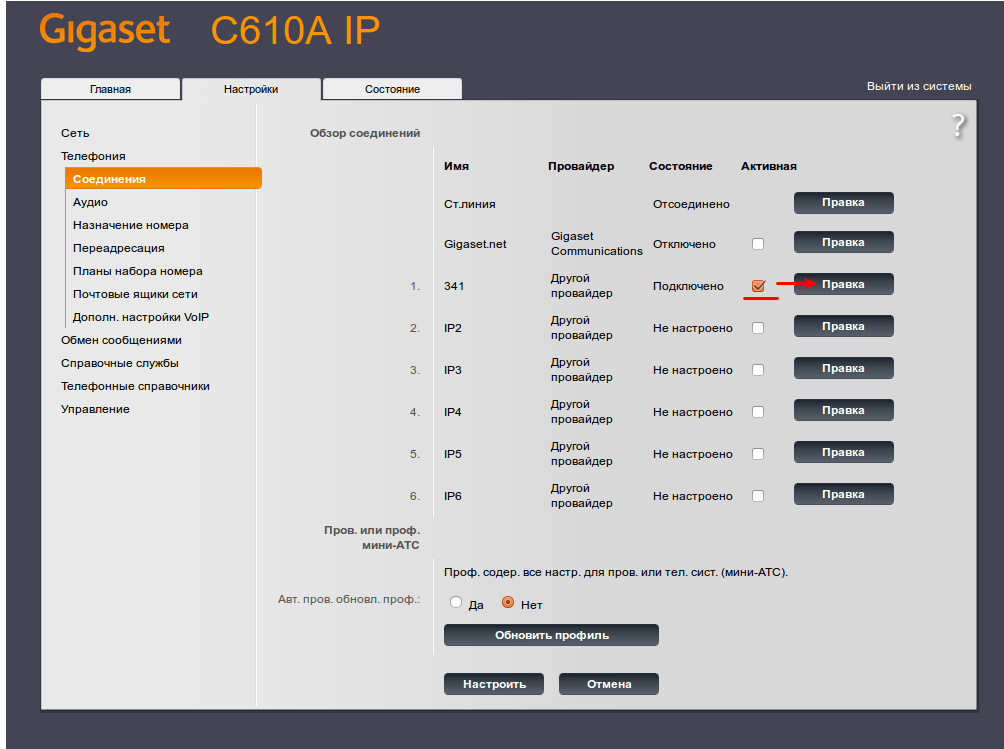Click Правка for IP6
This screenshot has height=749, width=1004.
click(843, 494)
